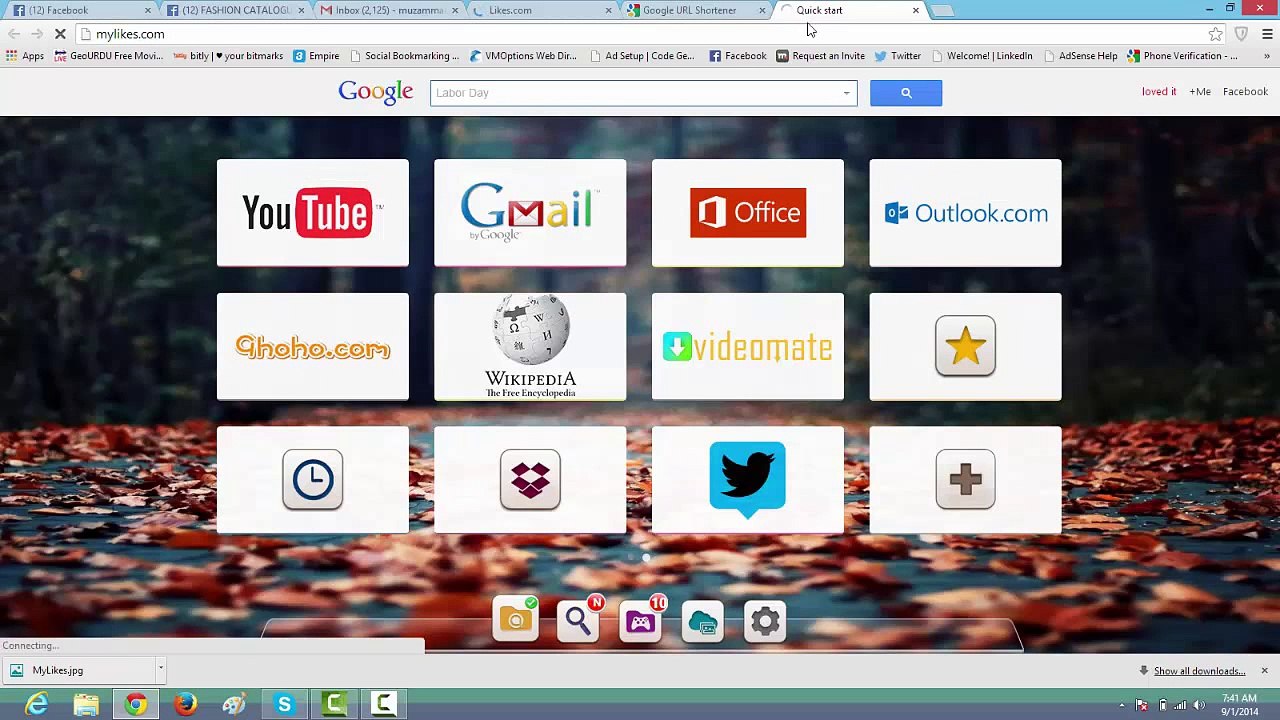Image resolution: width=1280 pixels, height=720 pixels.
Task: Open the Request an Invite bookmark
Action: [x=820, y=56]
